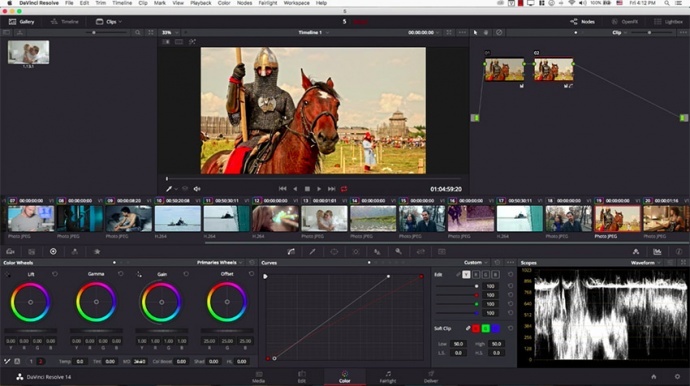
Task: Toggle the Lightbox view
Action: (668, 22)
